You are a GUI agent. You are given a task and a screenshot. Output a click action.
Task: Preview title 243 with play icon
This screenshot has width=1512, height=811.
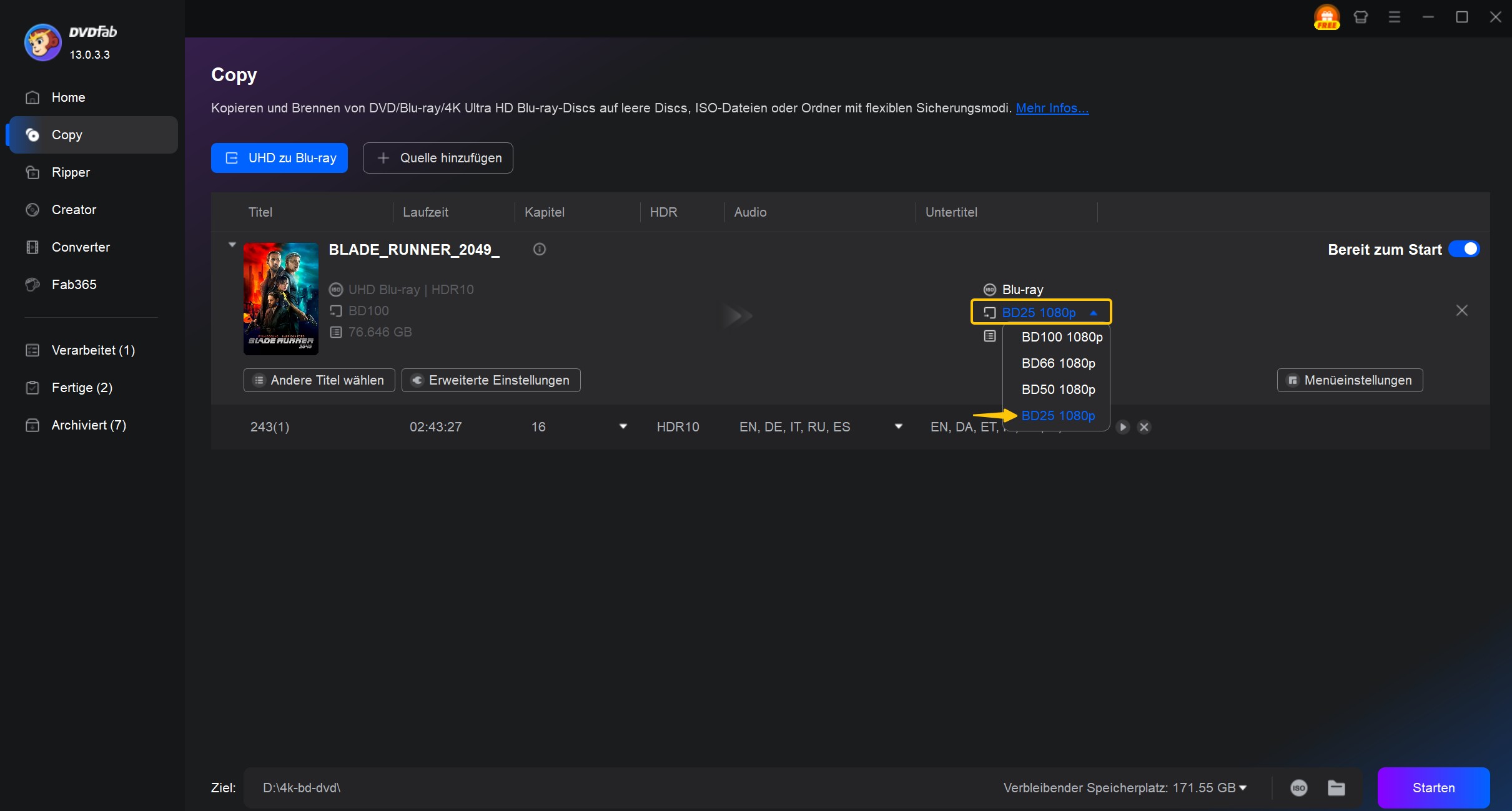(1123, 427)
